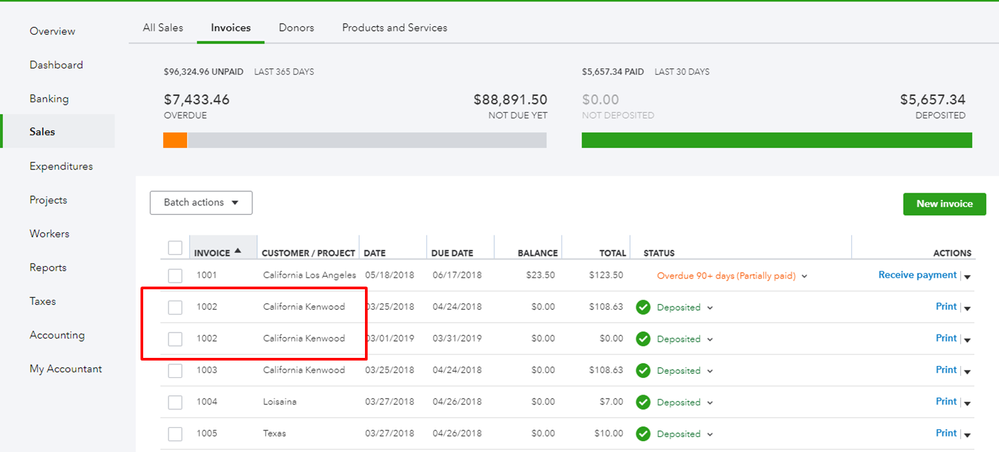This screenshot has height=452, width=999.
Task: Click green Deposited checkmark icon for invoice 1004
Action: 644,402
